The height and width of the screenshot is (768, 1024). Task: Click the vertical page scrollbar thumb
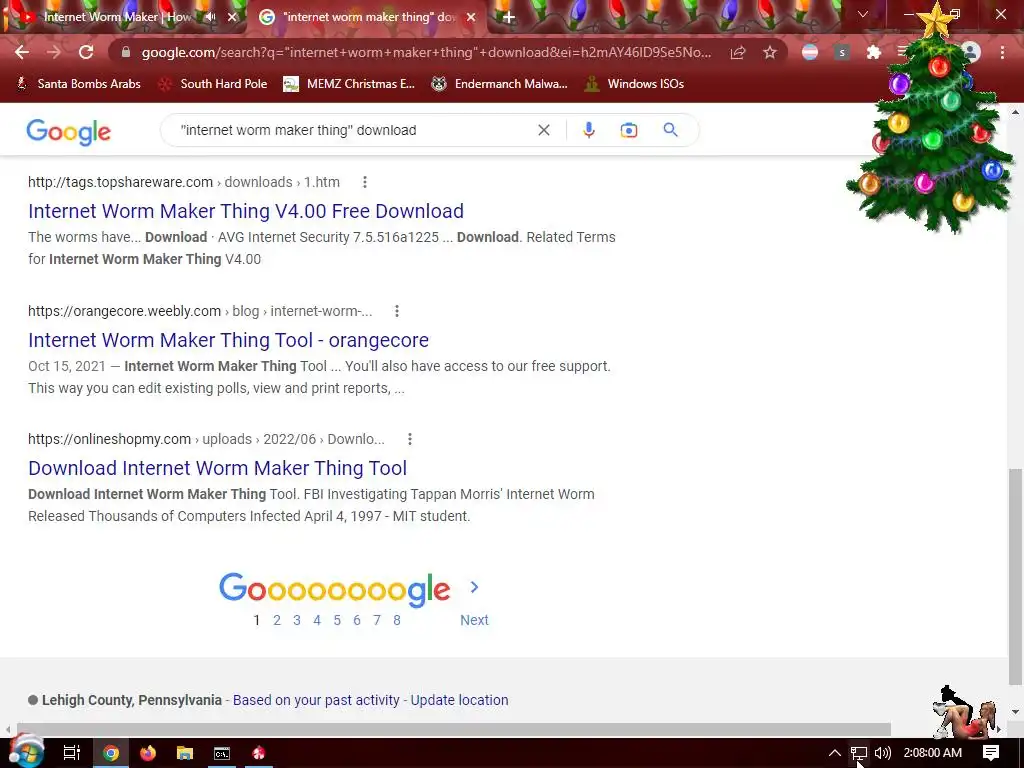[x=1015, y=577]
